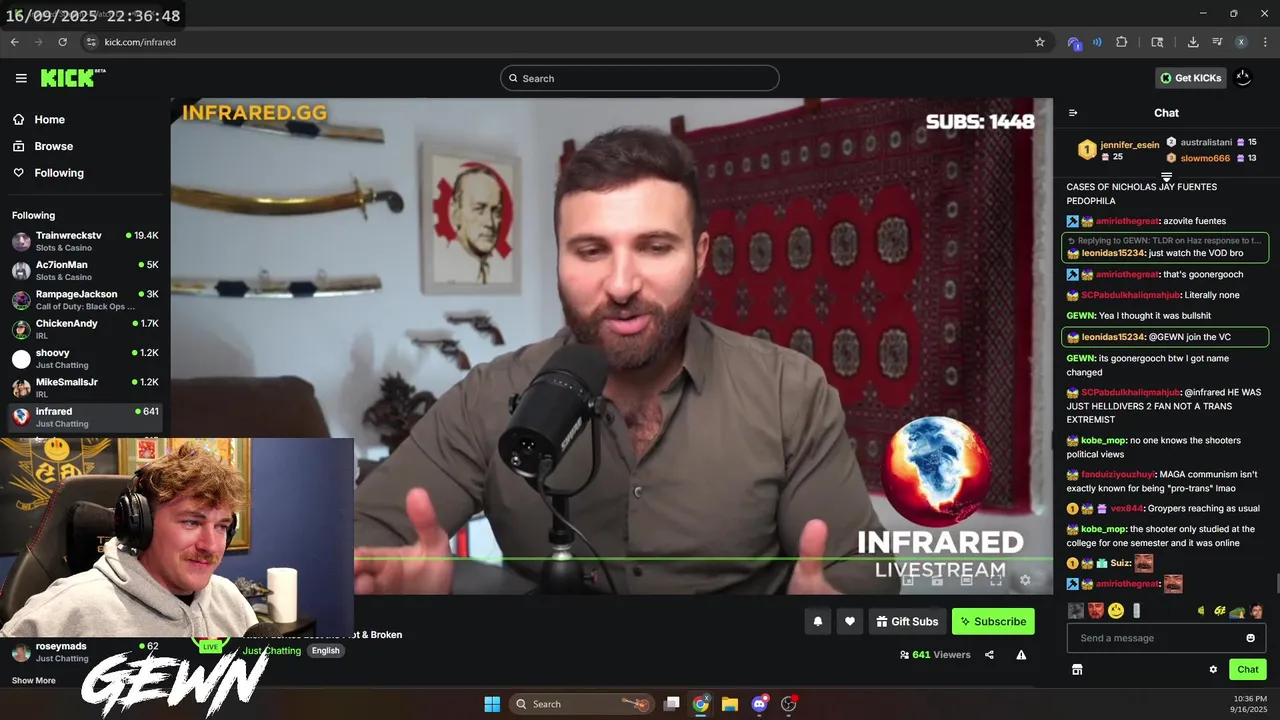Screen dimensions: 1280x720
Task: Click the Windows taskbar search box
Action: [582, 704]
